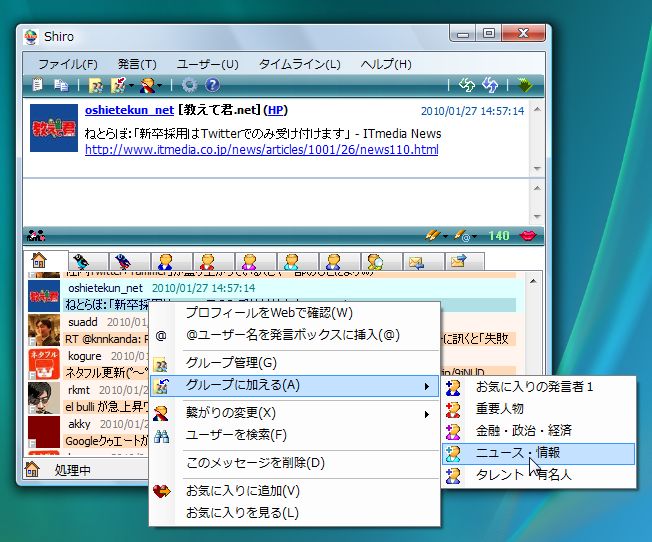Image resolution: width=652 pixels, height=542 pixels.
Task: Click the blue question mark help icon
Action: (212, 85)
